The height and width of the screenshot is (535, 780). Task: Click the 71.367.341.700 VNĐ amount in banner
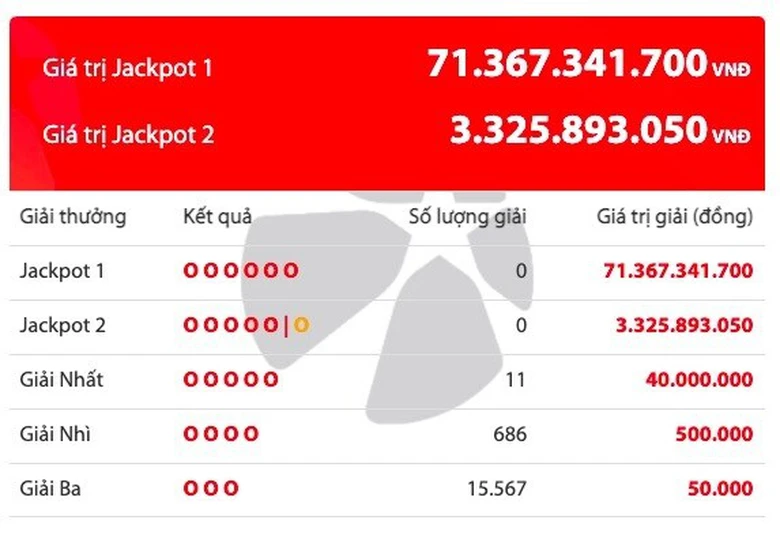[x=588, y=65]
